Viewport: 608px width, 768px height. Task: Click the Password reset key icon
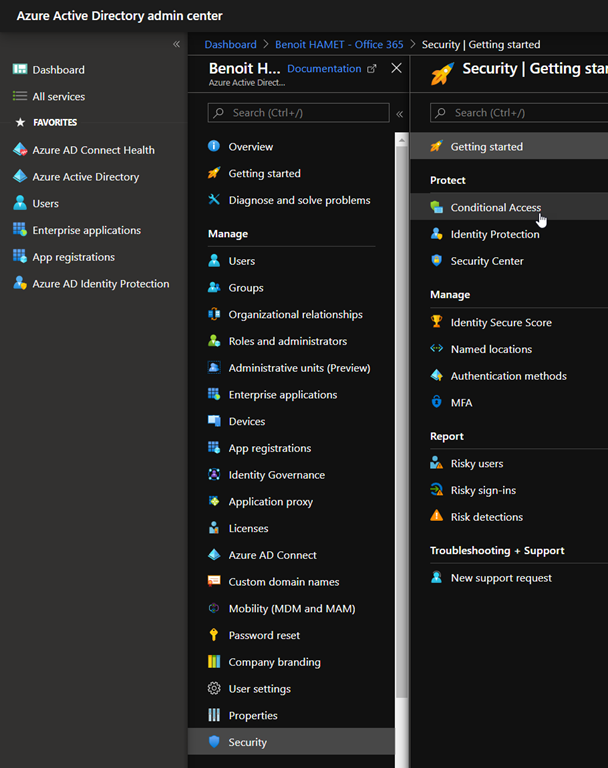(214, 635)
